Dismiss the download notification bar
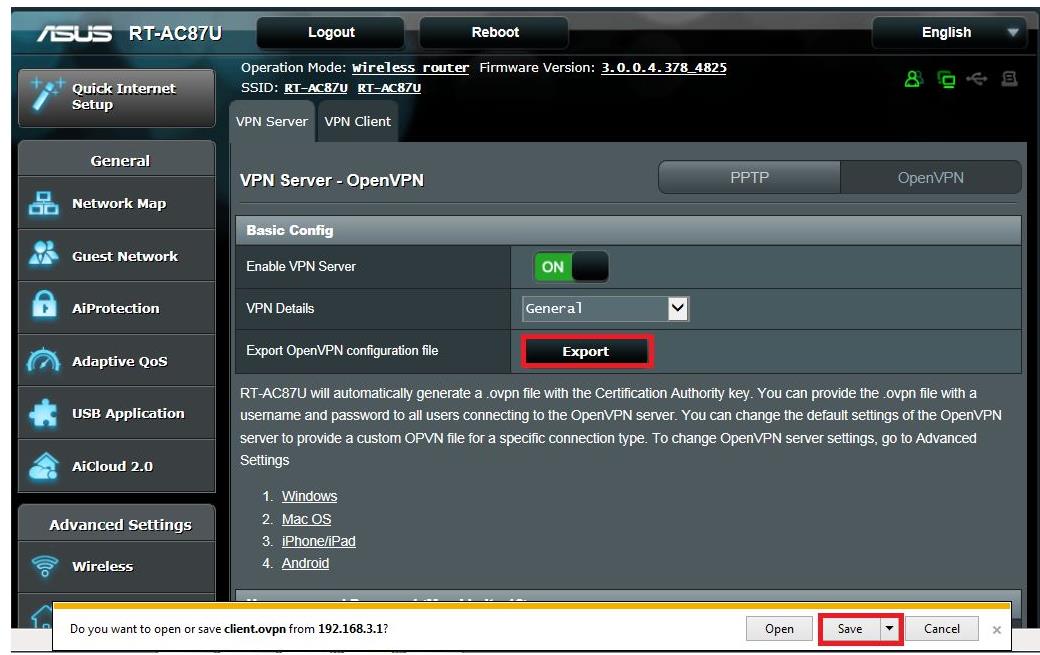Screen dimensions: 1040x655 pyautogui.click(x=996, y=629)
